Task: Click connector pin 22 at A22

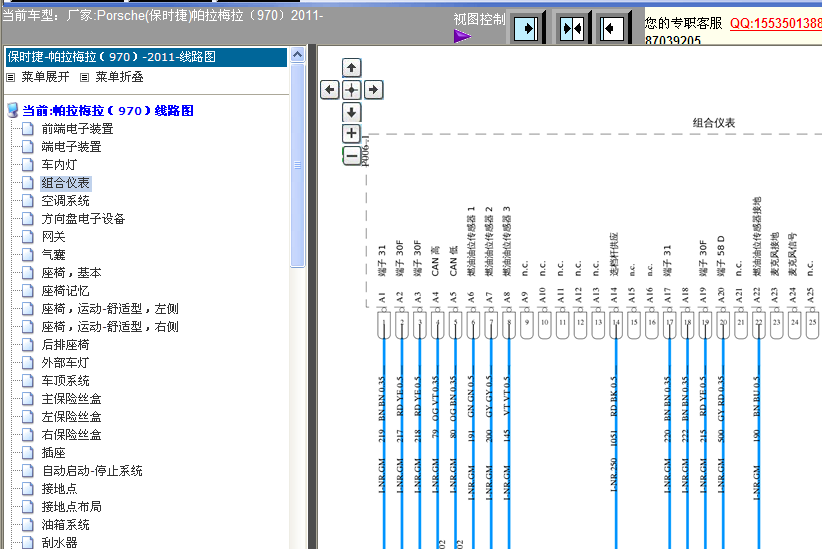Action: [x=758, y=324]
